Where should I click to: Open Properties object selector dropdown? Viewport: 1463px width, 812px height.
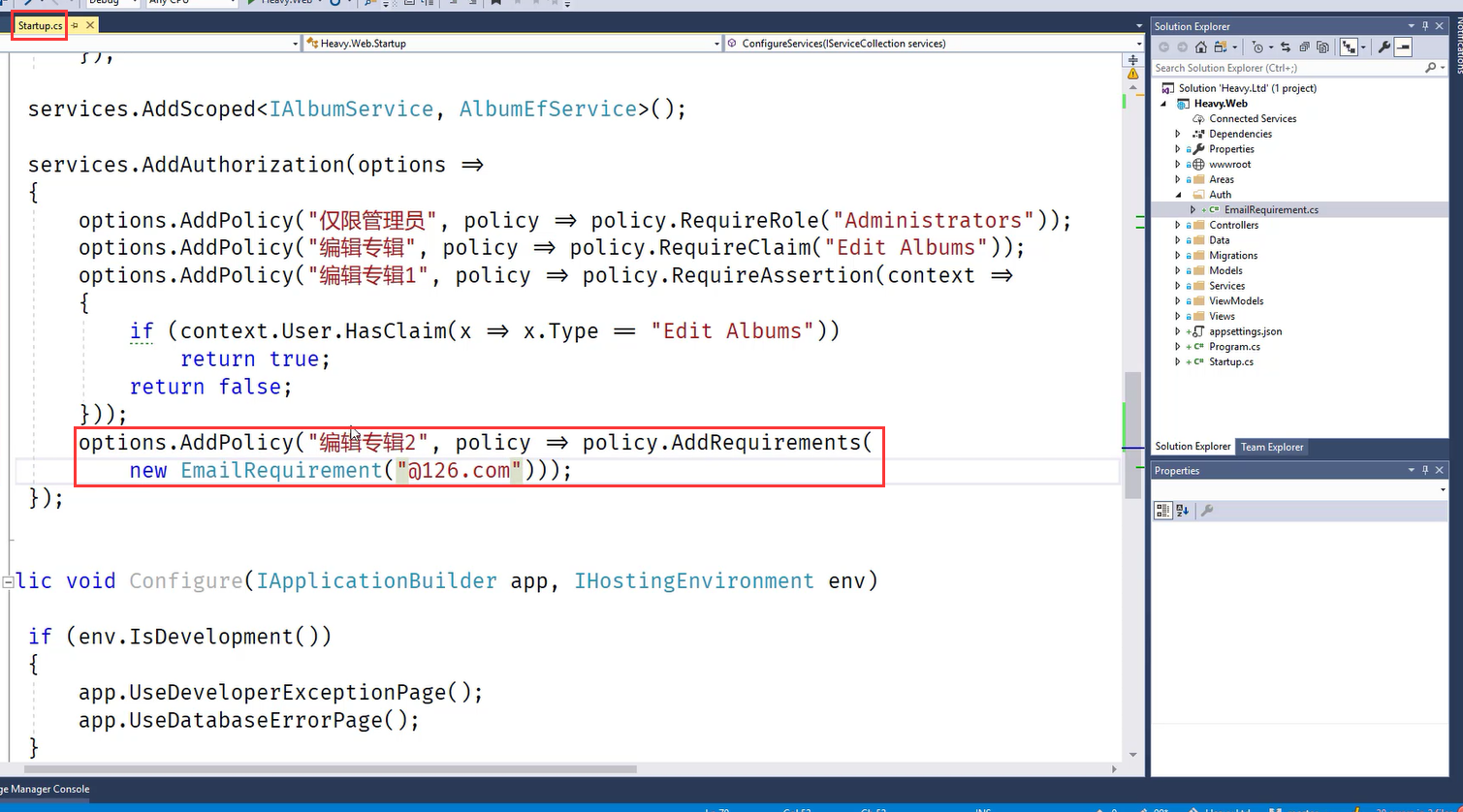[x=1444, y=490]
